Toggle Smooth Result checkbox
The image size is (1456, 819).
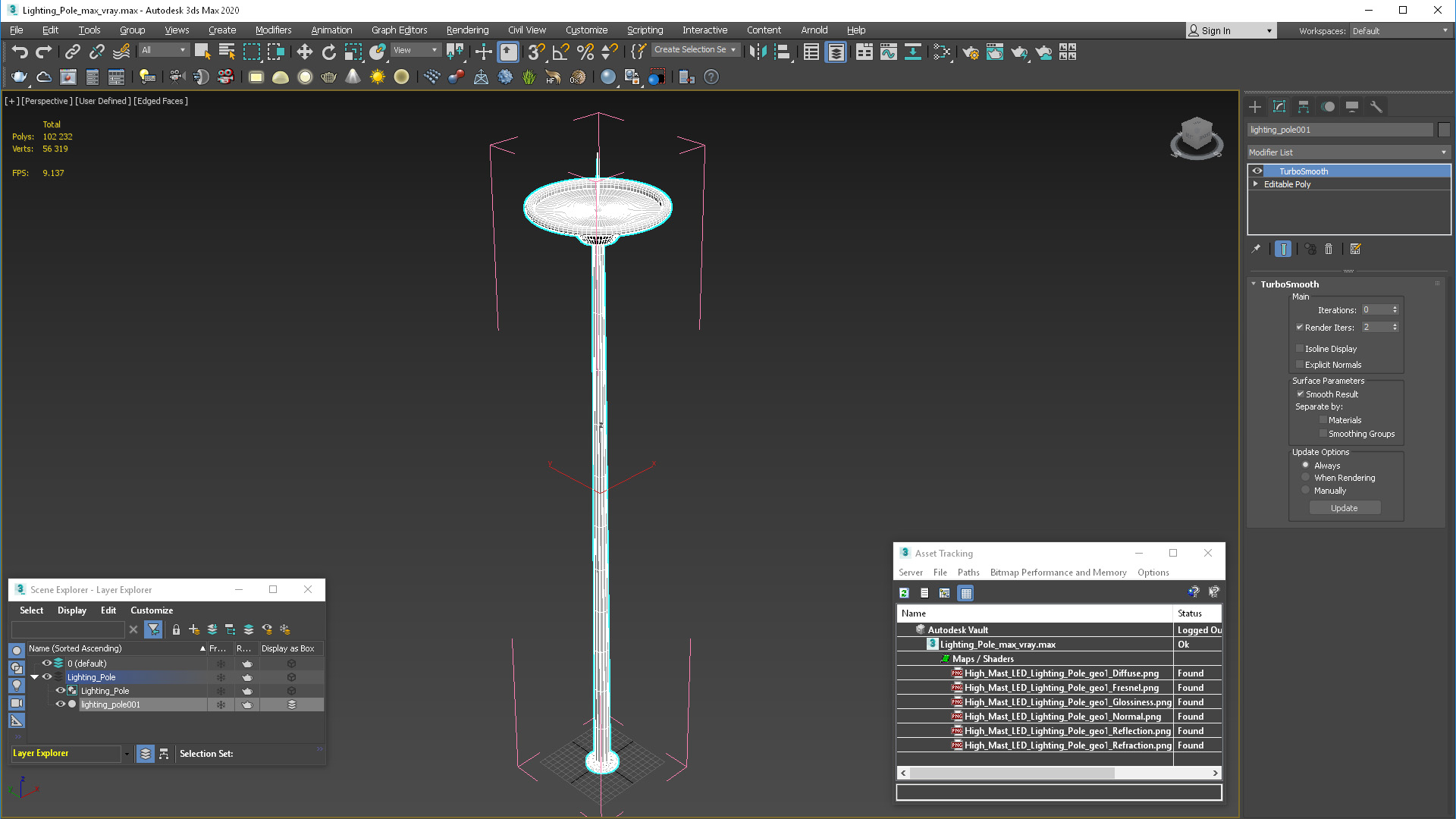(1300, 394)
